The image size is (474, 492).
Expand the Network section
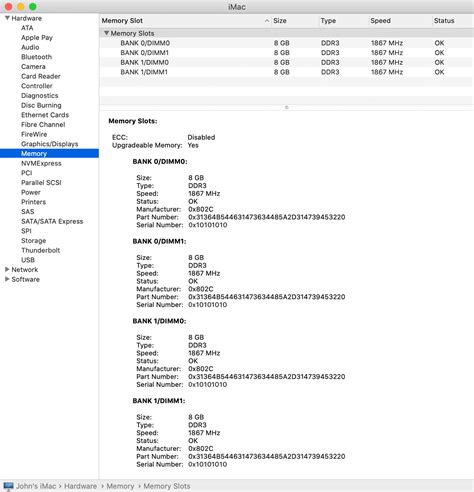[7, 269]
